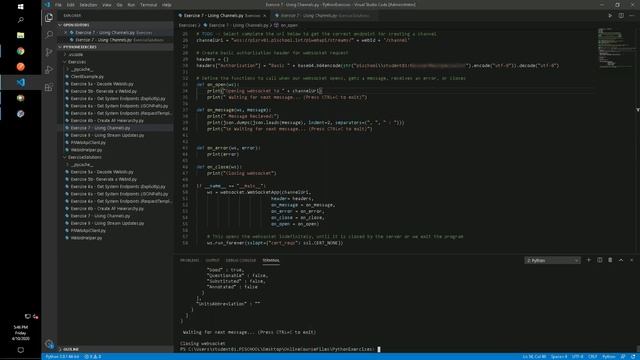This screenshot has height=360, width=640.
Task: Open Windows taskbar search
Action: click(20, 20)
